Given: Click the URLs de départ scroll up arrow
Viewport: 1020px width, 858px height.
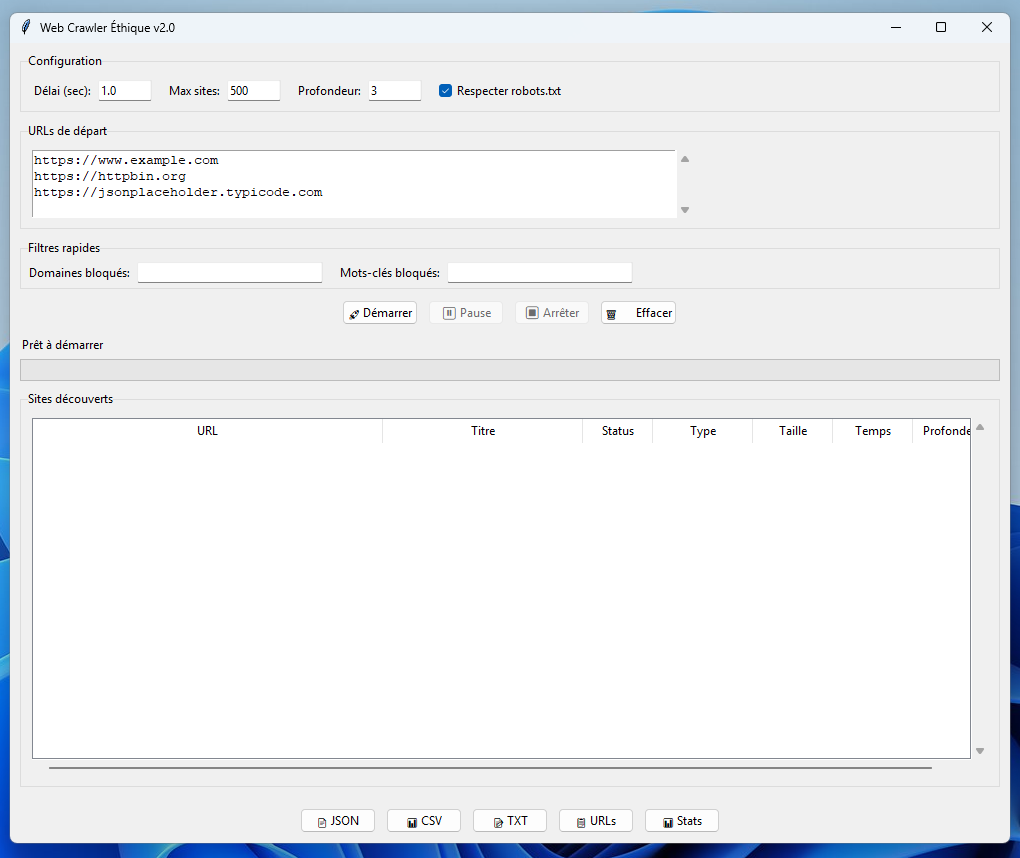Looking at the screenshot, I should pyautogui.click(x=685, y=159).
